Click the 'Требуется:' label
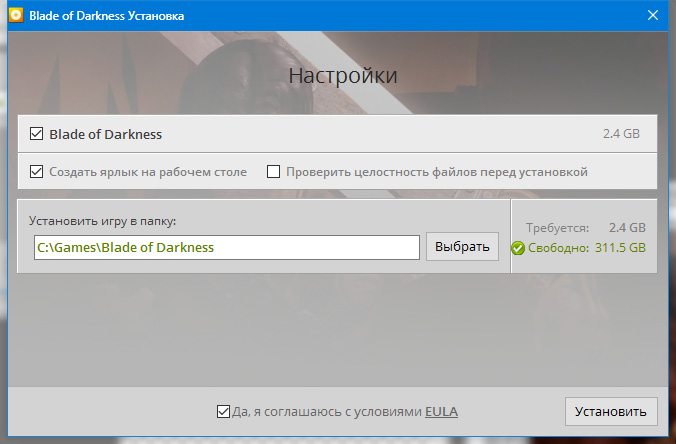676x444 pixels. point(557,228)
